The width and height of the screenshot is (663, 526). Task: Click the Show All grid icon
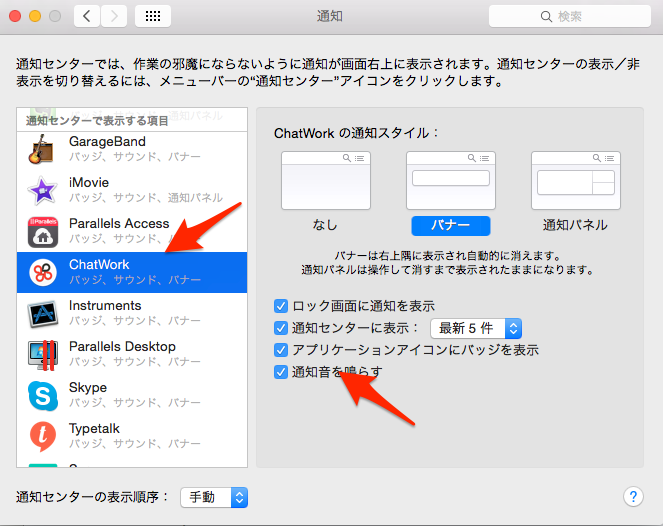tap(153, 16)
